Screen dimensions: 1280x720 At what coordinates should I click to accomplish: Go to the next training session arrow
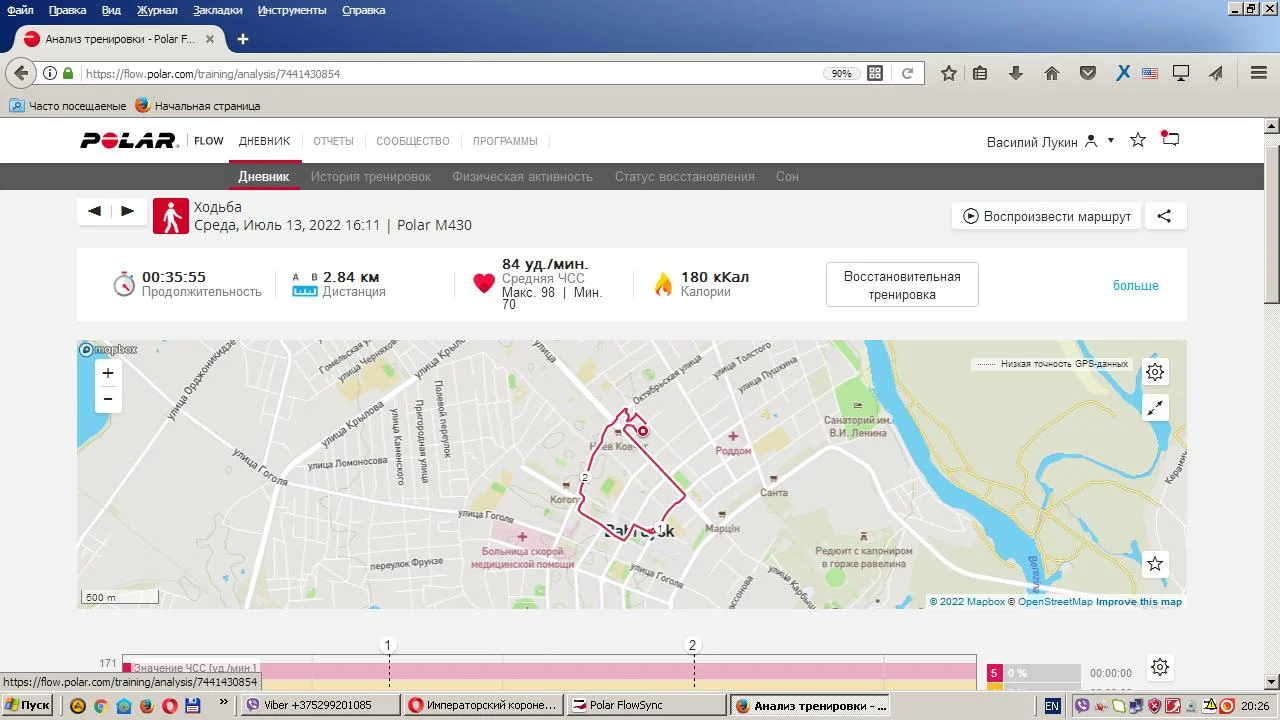point(128,211)
